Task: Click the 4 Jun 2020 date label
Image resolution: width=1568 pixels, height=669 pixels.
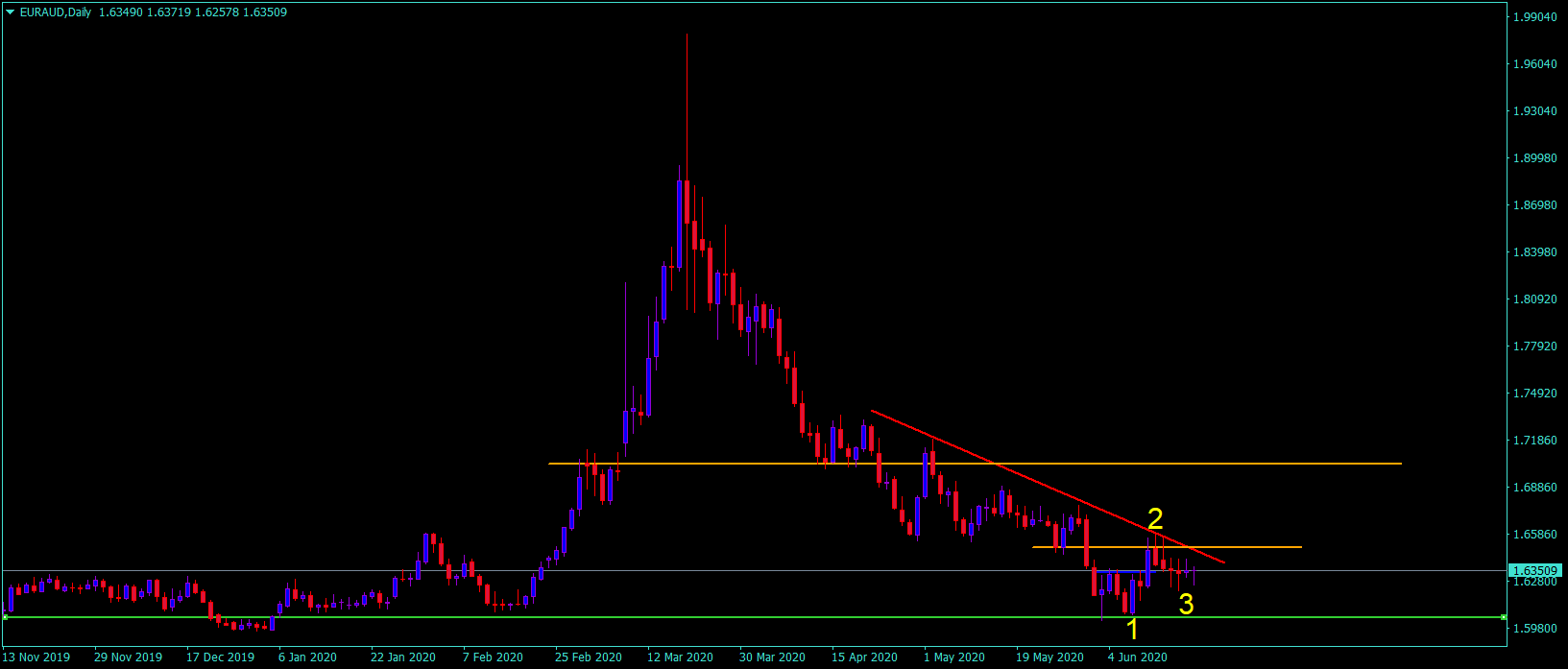Action: (1138, 657)
